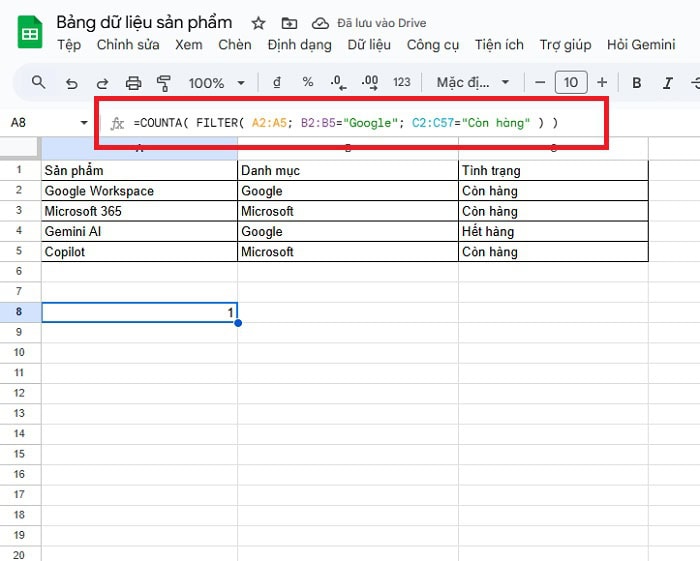Image resolution: width=700 pixels, height=561 pixels.
Task: Click the font size field showing 10
Action: 571,83
